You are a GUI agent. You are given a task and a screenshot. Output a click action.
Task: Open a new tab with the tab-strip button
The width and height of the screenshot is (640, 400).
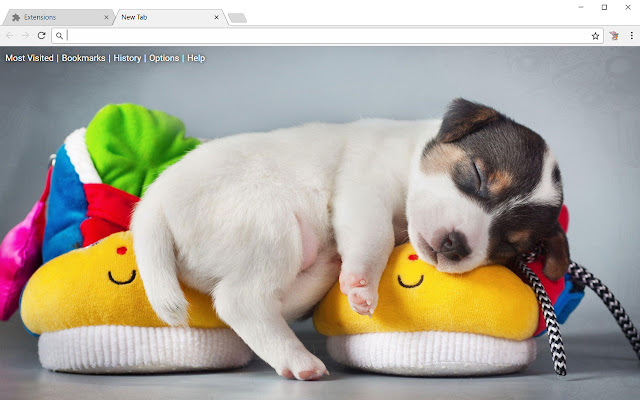pos(237,18)
